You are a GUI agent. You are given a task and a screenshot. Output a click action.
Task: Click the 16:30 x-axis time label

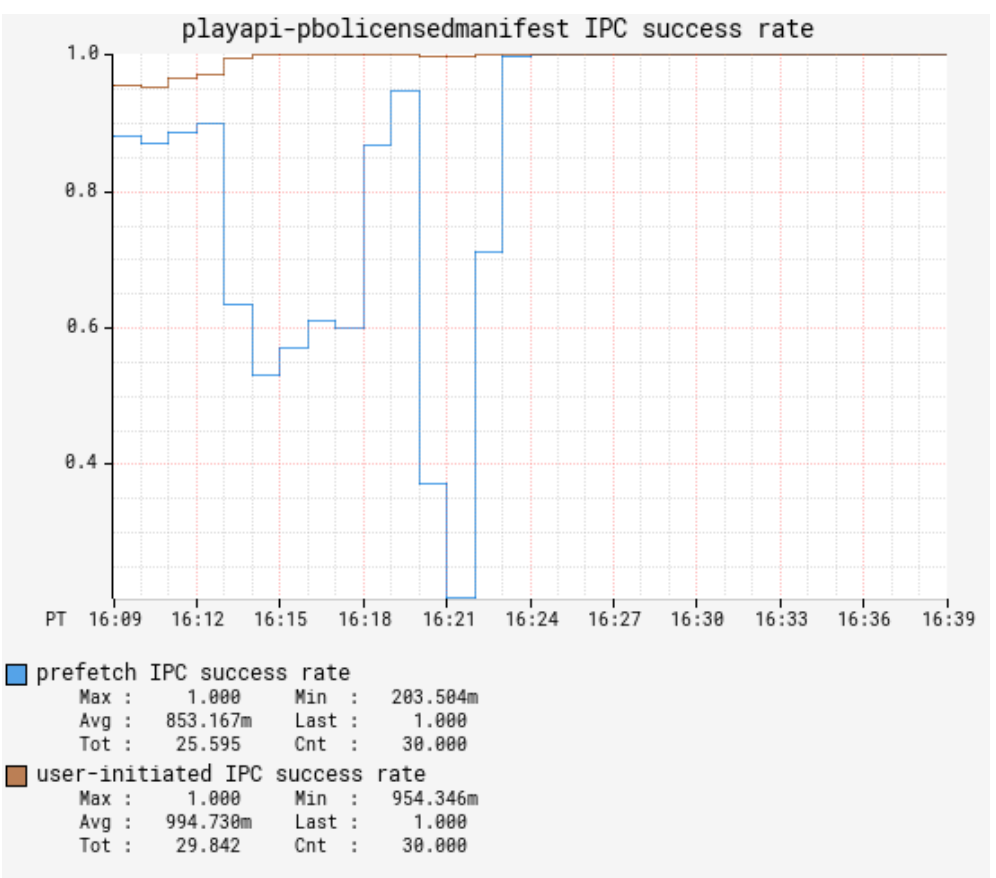(697, 619)
